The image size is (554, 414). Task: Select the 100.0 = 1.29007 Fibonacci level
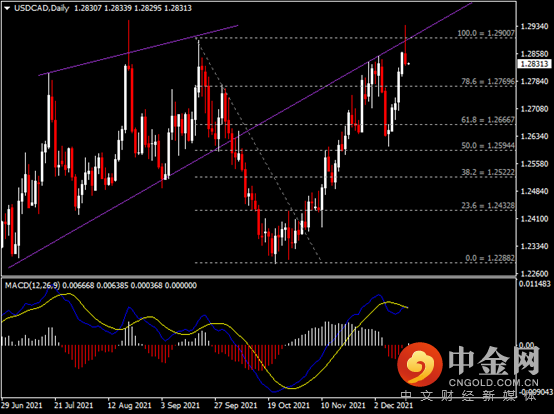(x=486, y=34)
